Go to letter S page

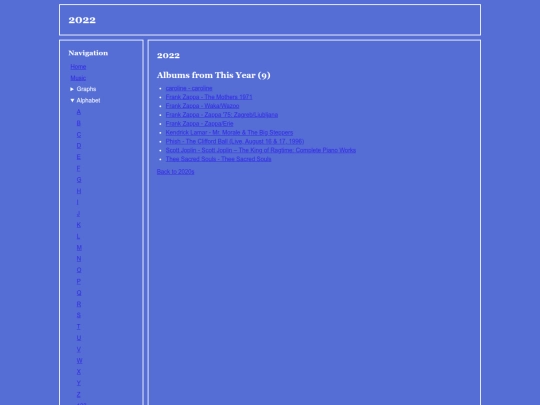point(79,315)
